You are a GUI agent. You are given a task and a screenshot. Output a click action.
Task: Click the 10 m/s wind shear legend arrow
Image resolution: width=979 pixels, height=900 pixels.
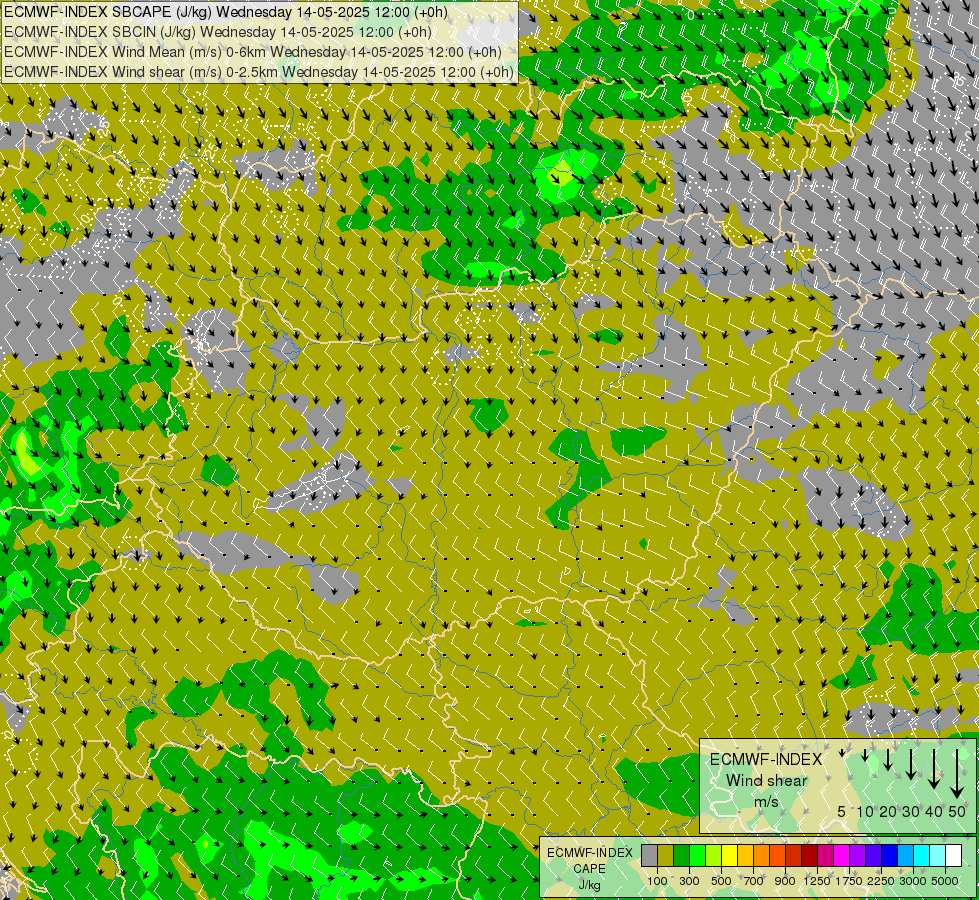pos(865,754)
